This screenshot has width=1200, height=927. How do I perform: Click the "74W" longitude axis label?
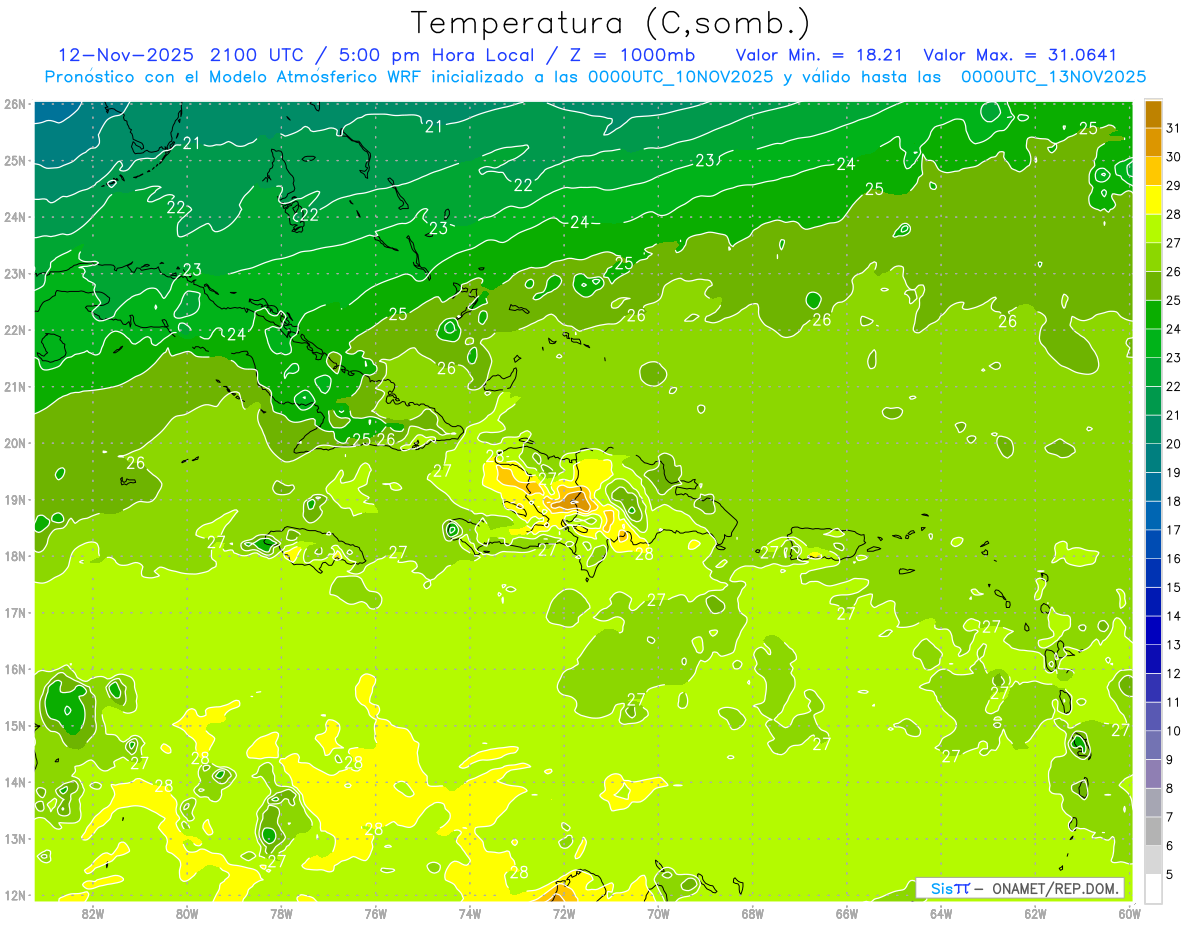pos(470,914)
